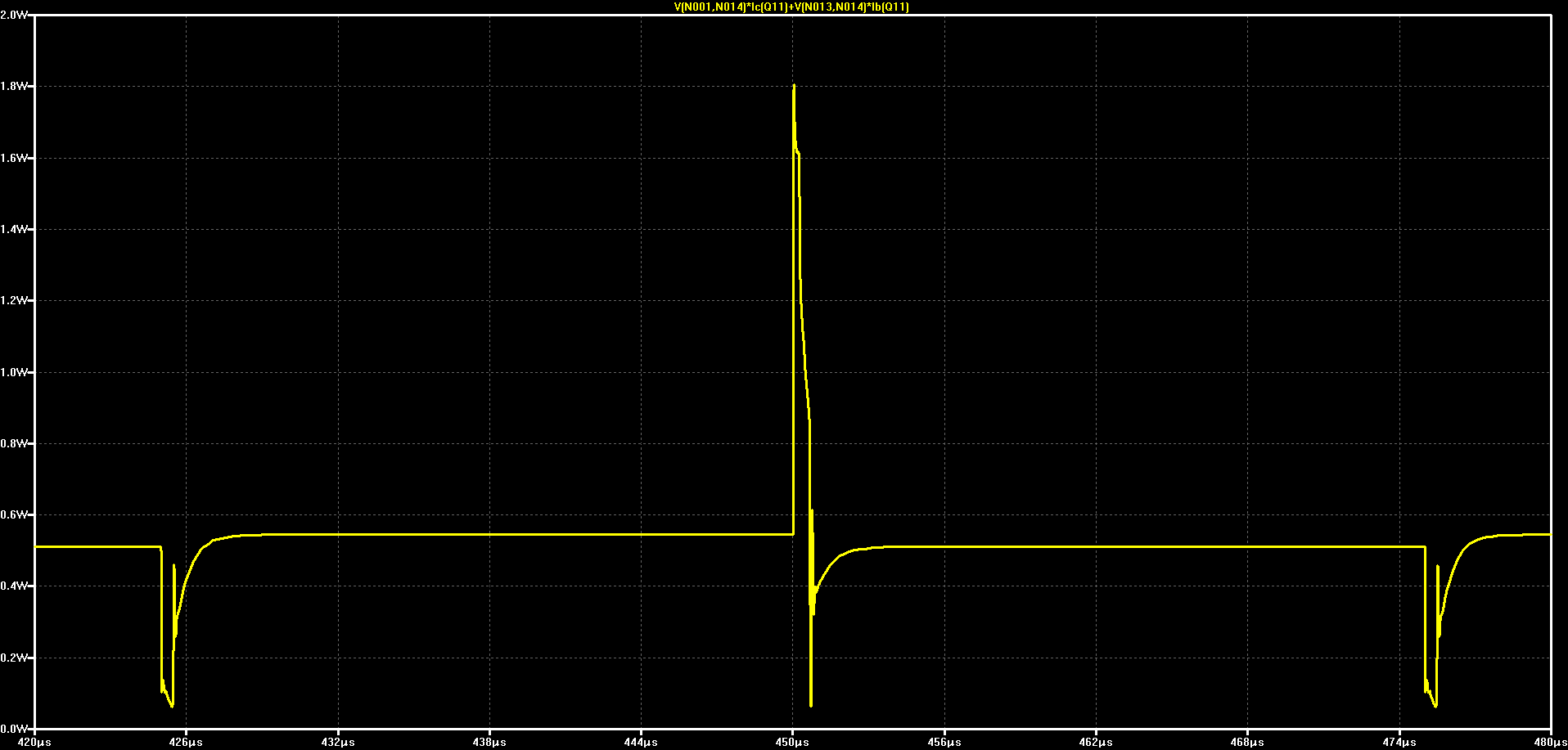Click the 0.8W vertical axis label
Screen dimensions: 1568x750
coord(14,443)
